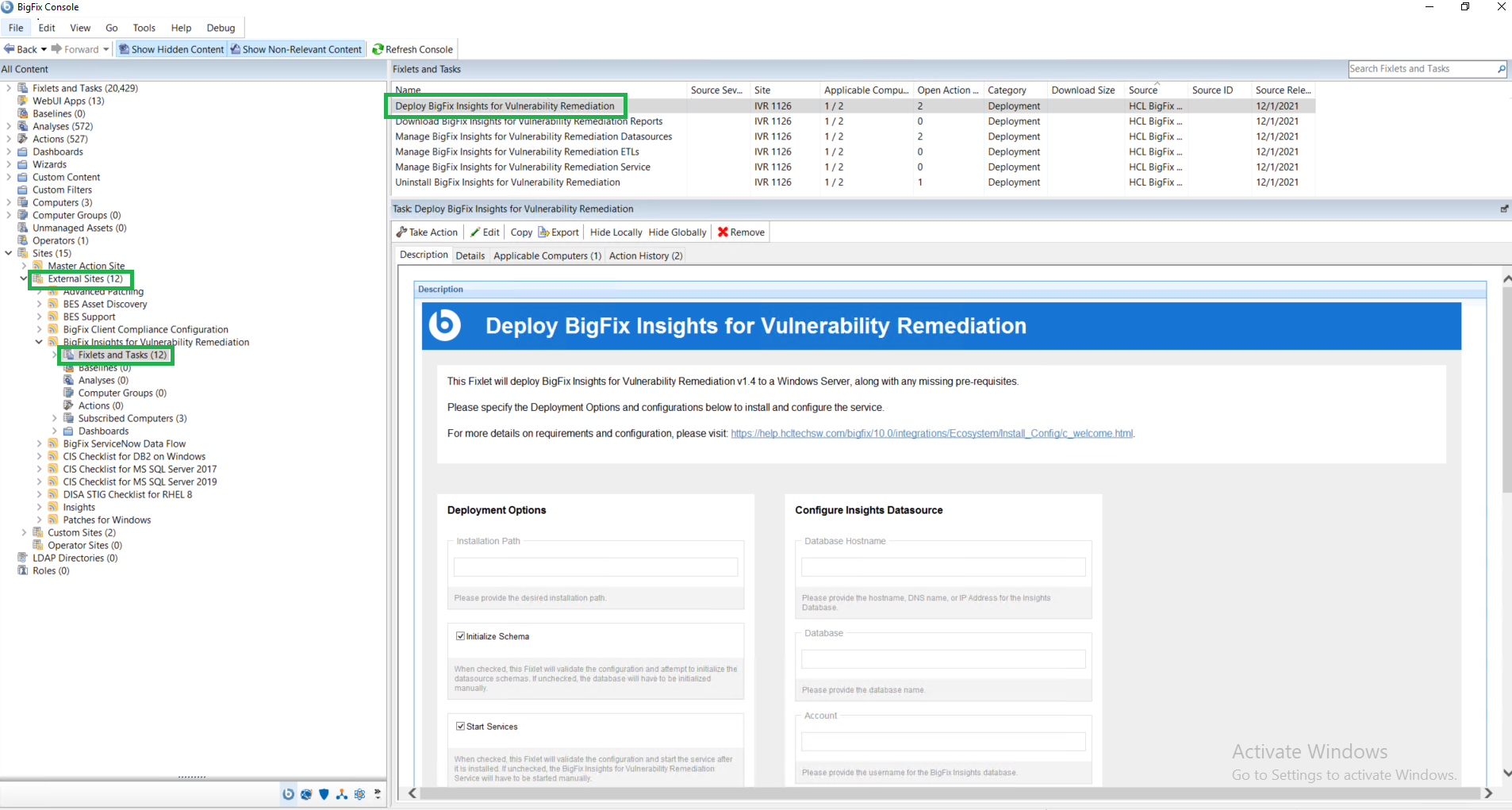Viewport: 1512px width, 810px height.
Task: Select Manage BigFix Insights Remediation ETLs row
Action: pos(853,152)
